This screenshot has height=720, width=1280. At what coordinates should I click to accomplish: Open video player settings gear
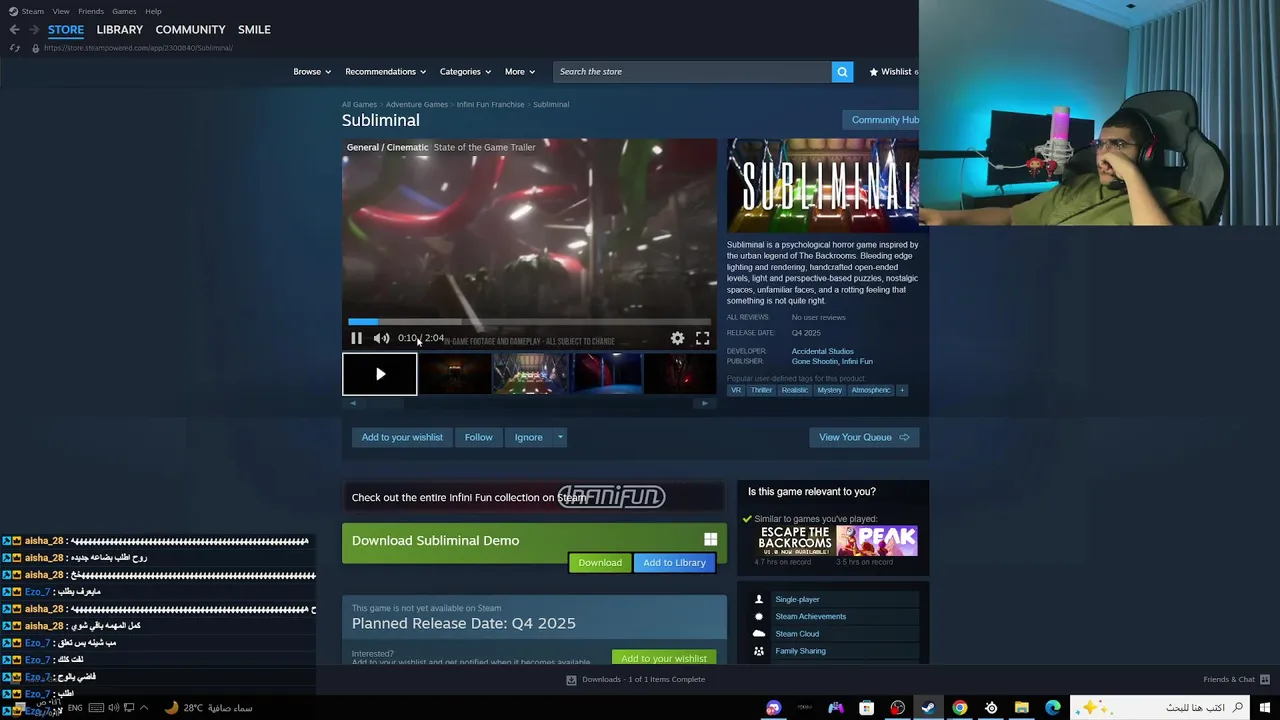tap(678, 339)
